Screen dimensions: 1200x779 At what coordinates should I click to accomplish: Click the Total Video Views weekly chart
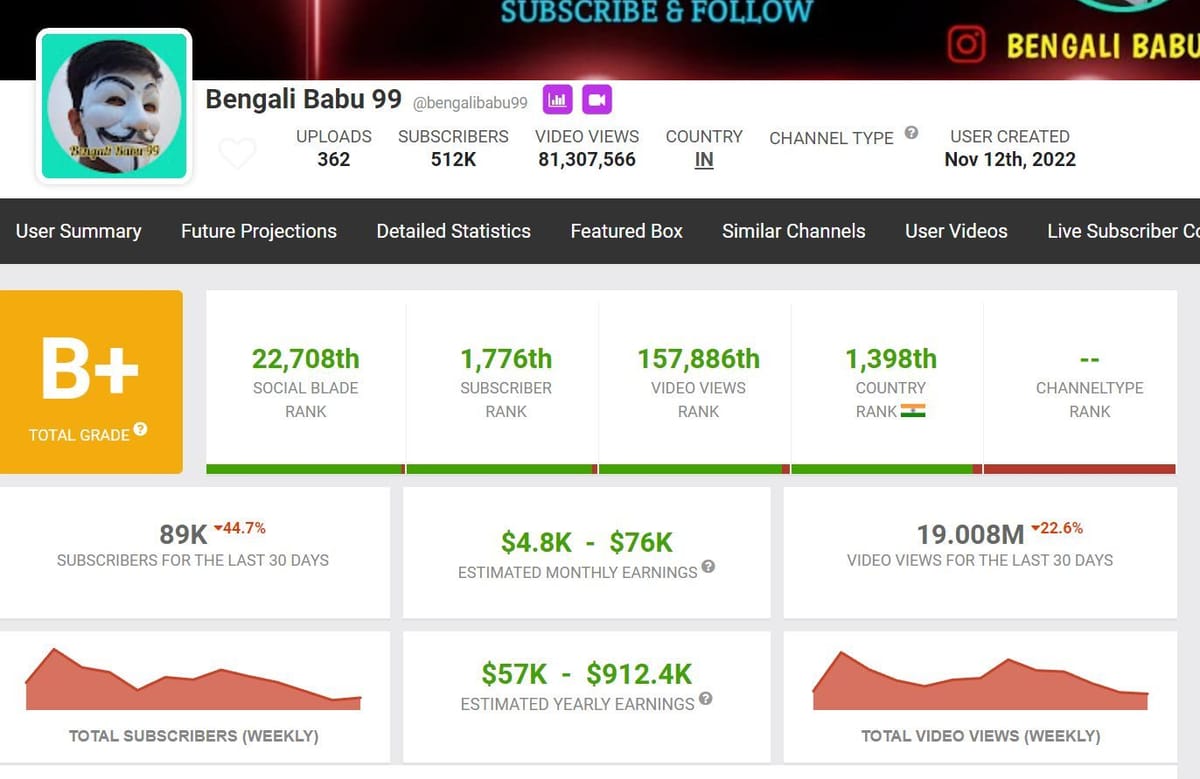pos(980,682)
